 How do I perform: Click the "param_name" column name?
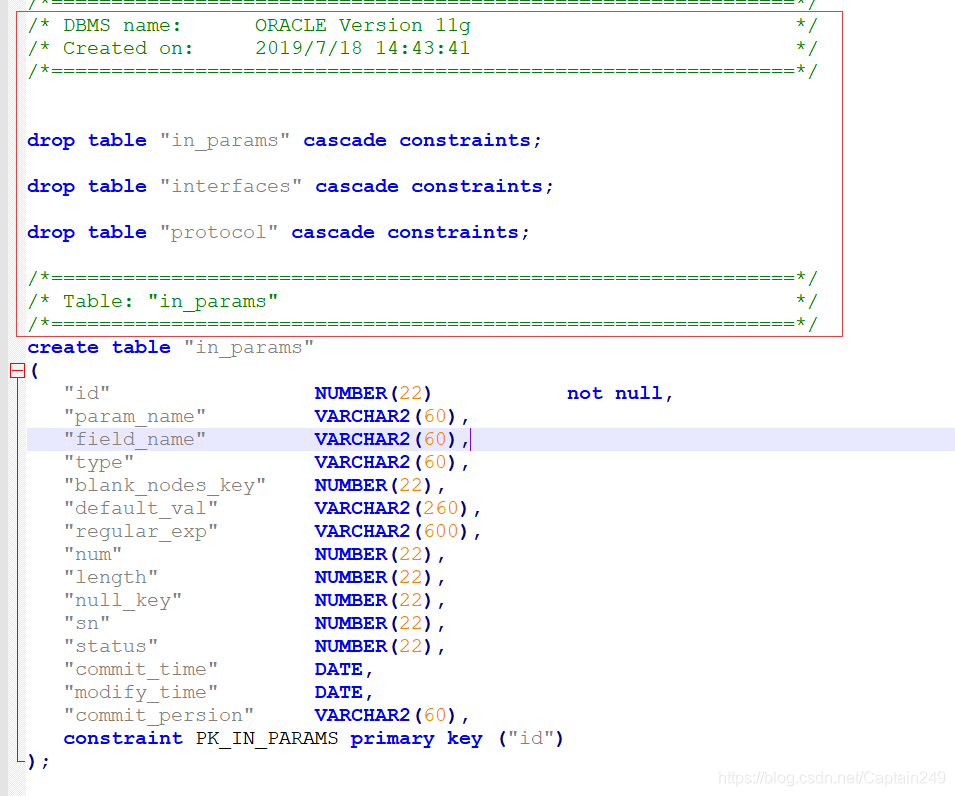point(135,417)
